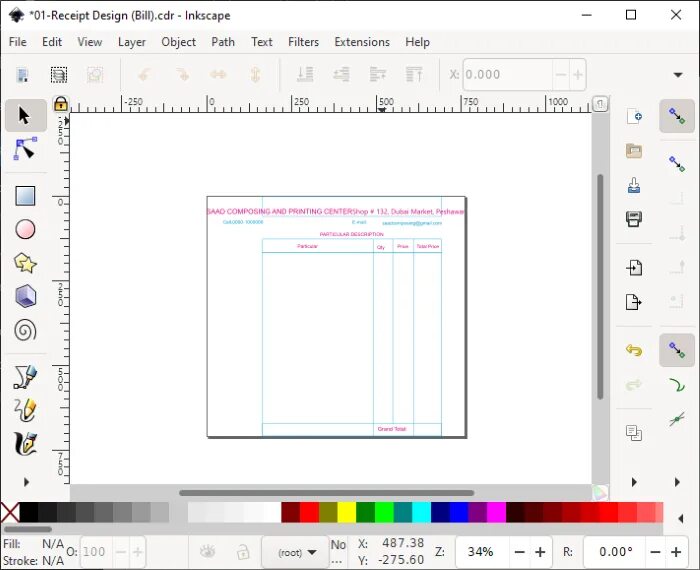Select the 3D Box tool
700x570 pixels.
coord(25,296)
